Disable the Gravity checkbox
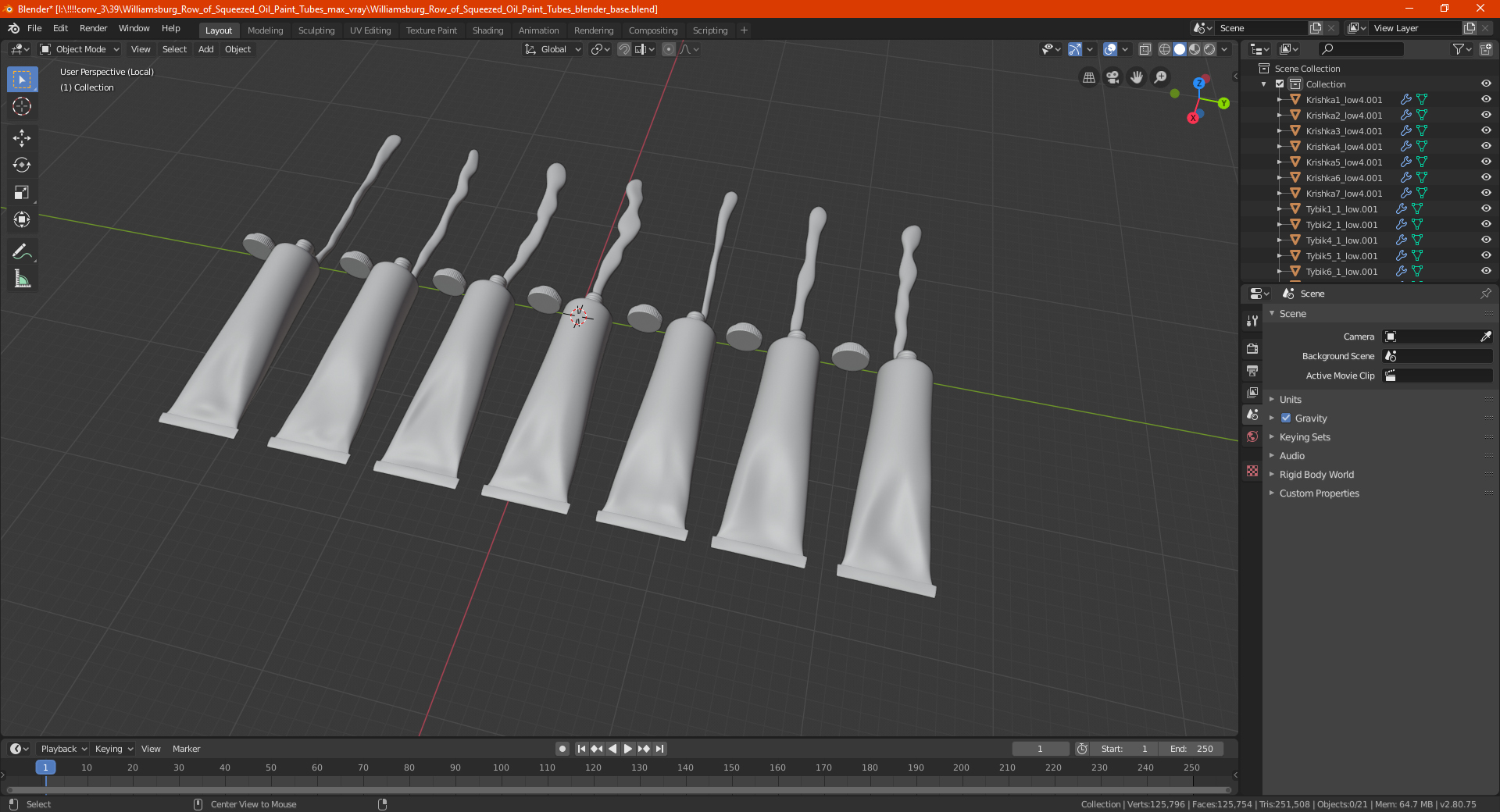The width and height of the screenshot is (1500, 812). pos(1286,418)
